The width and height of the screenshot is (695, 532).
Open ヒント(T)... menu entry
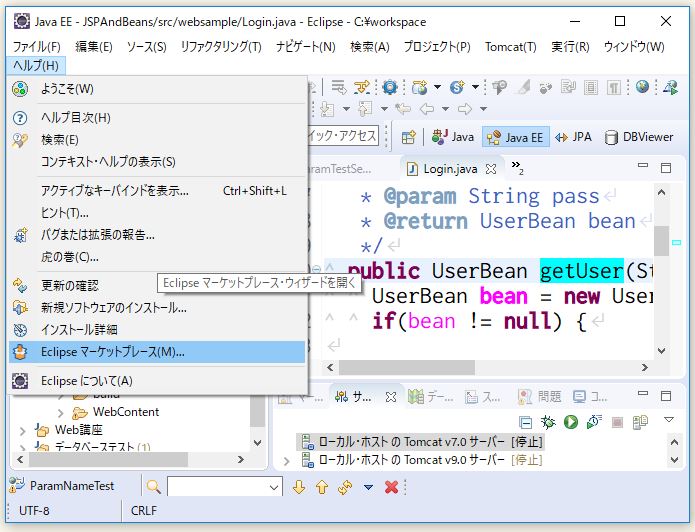point(157,213)
